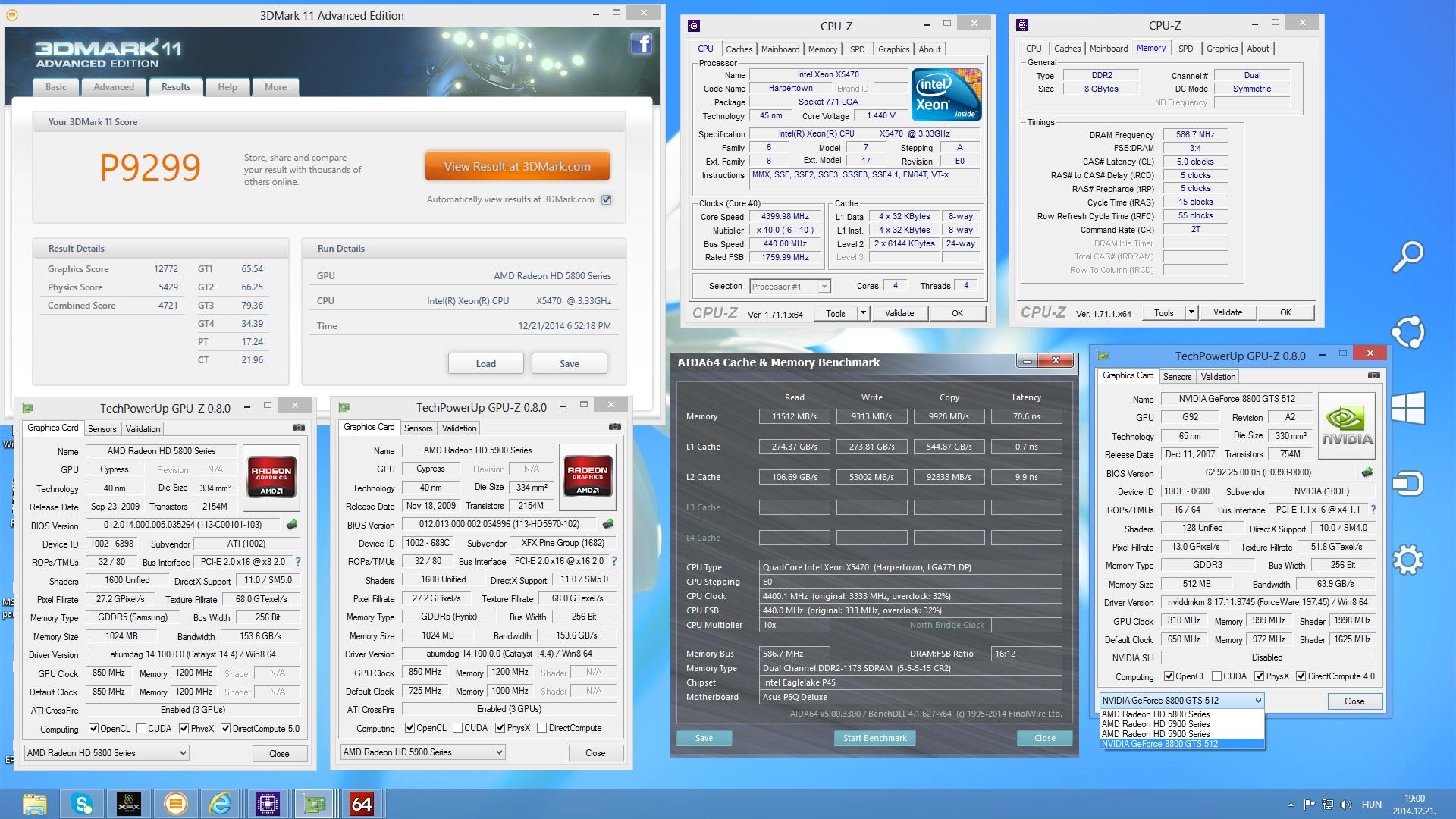Select AMD Radeon HD 5800 Series from the open dropdown list
1456x819 pixels.
point(1156,714)
